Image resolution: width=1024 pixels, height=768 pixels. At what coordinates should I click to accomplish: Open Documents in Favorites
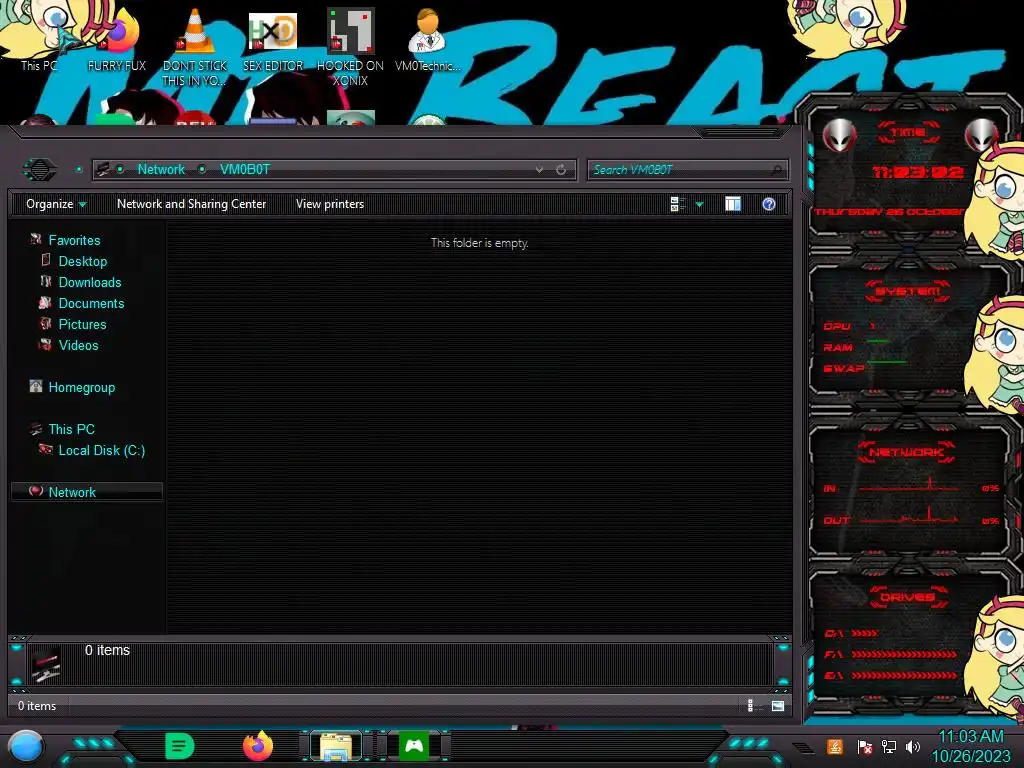[91, 303]
